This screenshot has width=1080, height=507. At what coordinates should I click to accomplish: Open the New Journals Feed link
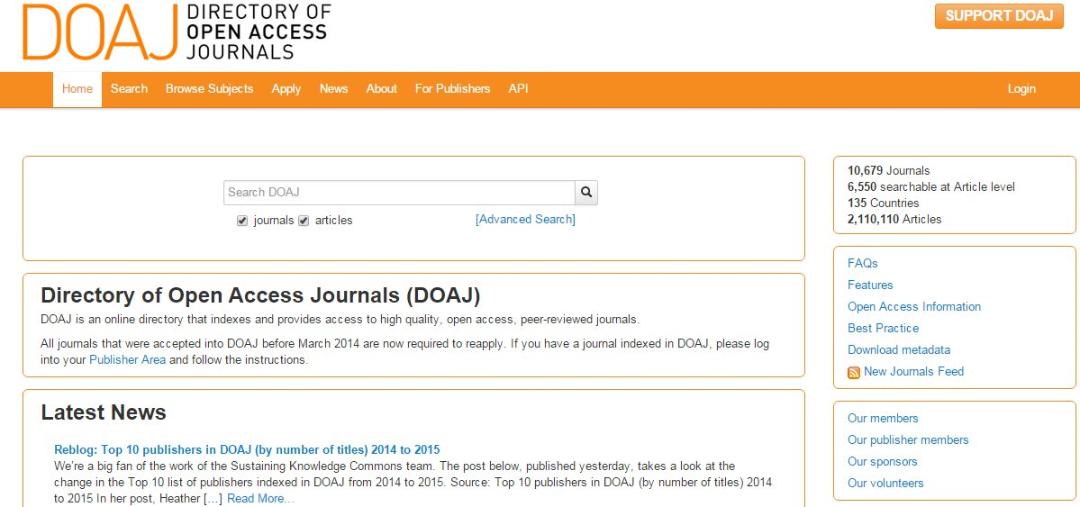pos(914,371)
